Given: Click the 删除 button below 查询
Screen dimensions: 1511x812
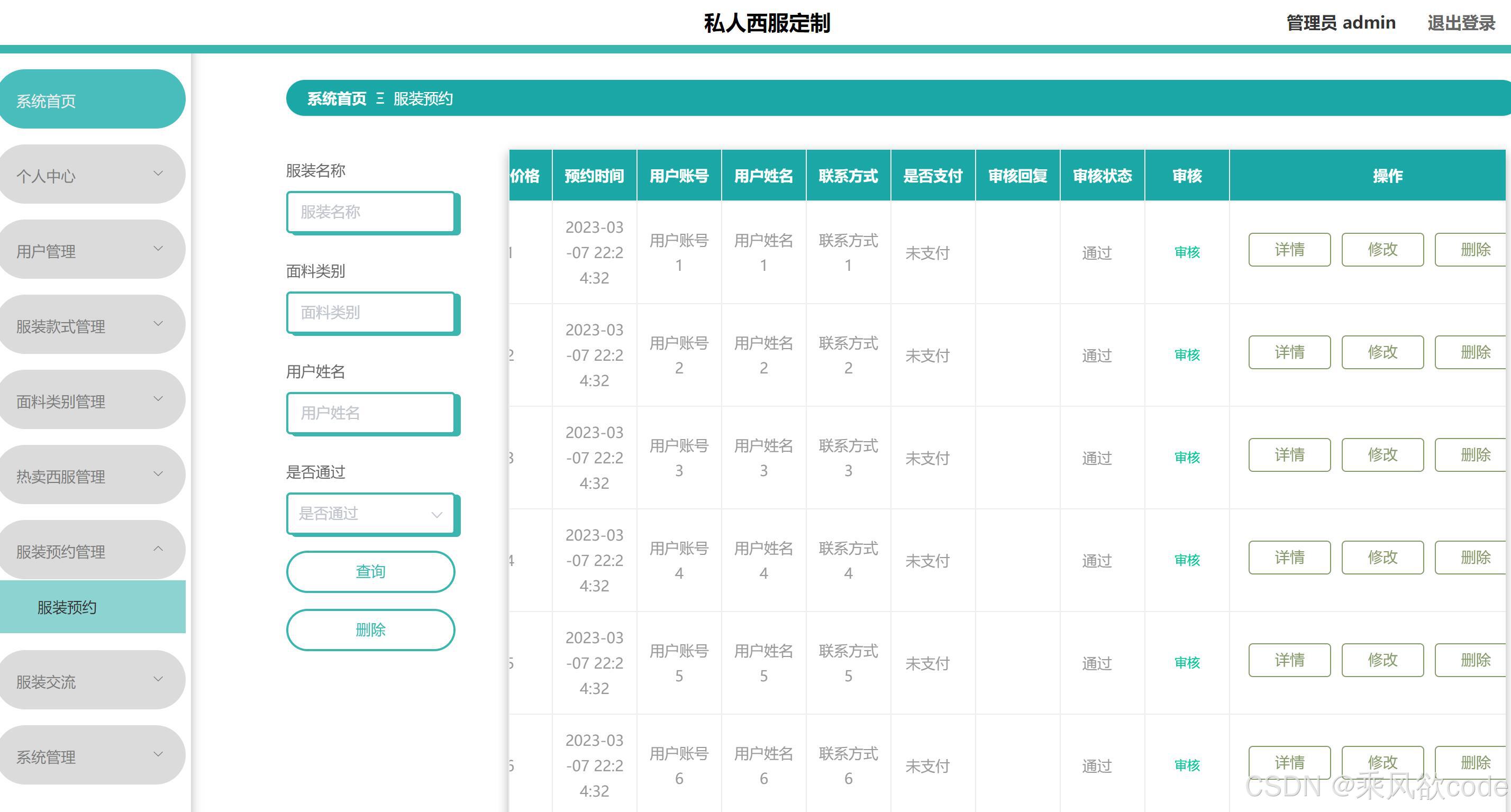Looking at the screenshot, I should [371, 629].
